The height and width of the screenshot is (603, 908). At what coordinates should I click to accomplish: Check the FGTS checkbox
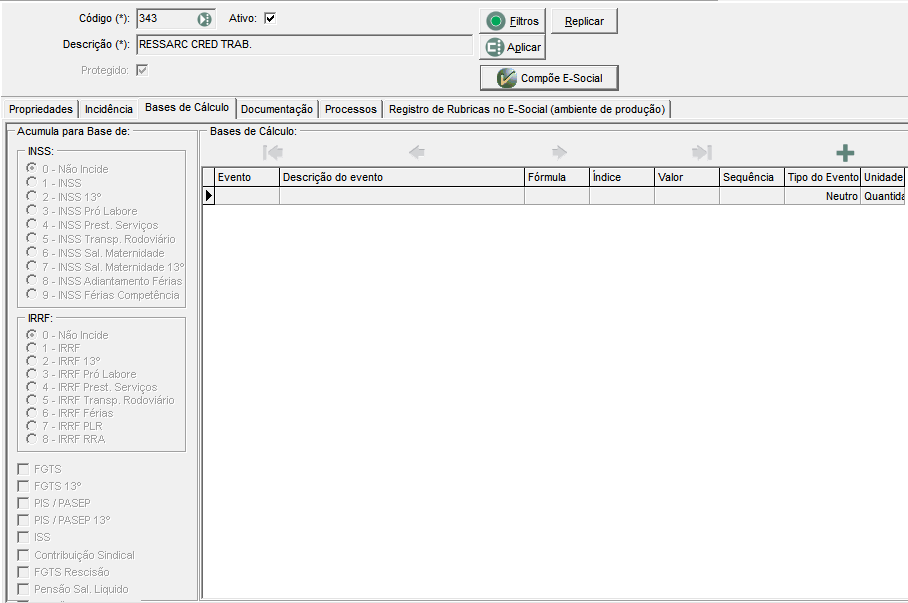23,469
